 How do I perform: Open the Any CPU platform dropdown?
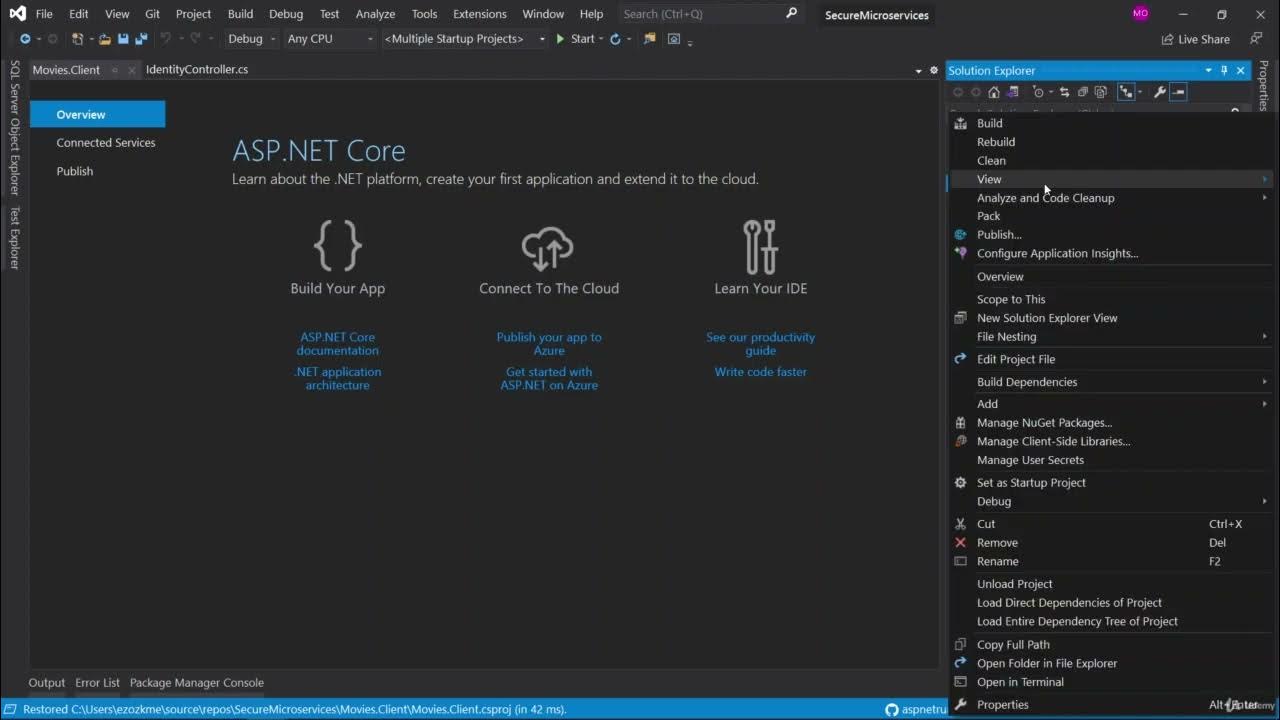330,39
